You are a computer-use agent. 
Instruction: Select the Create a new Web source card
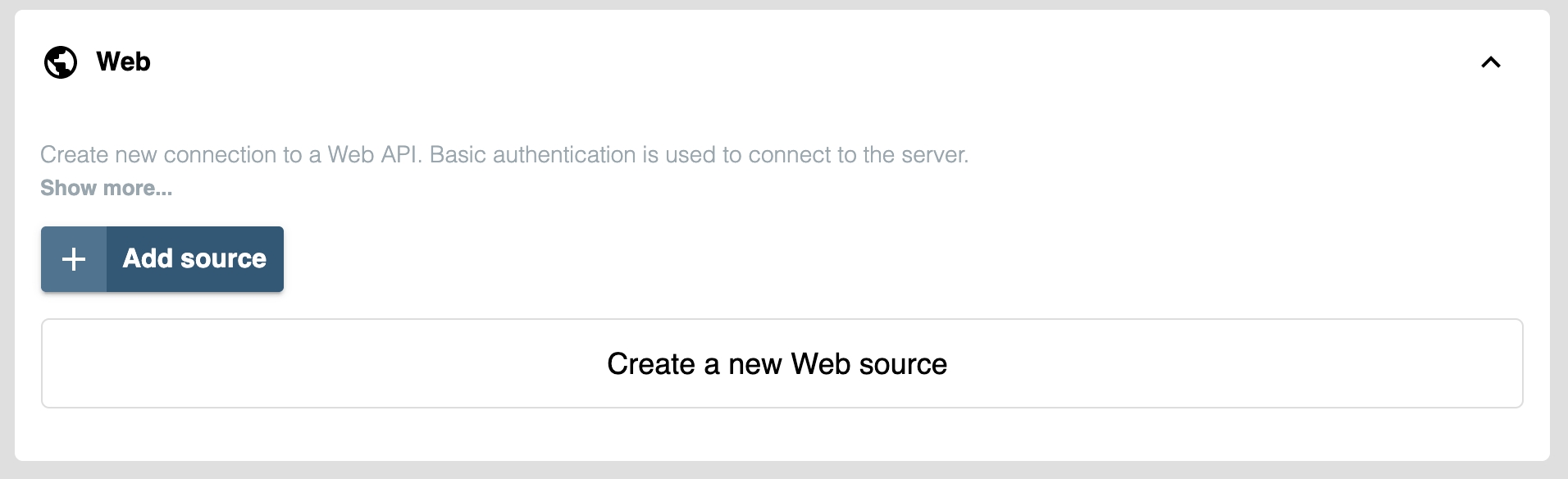point(782,363)
